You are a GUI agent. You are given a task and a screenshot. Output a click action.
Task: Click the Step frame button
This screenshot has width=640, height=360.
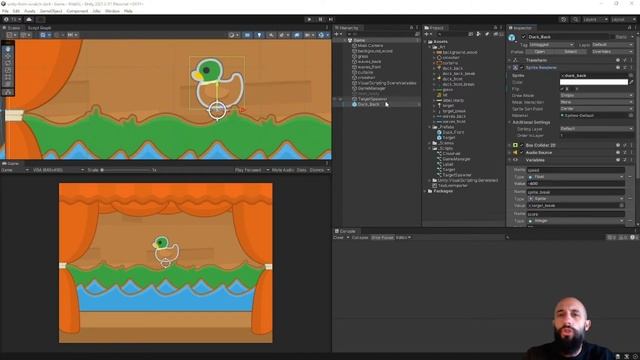331,20
